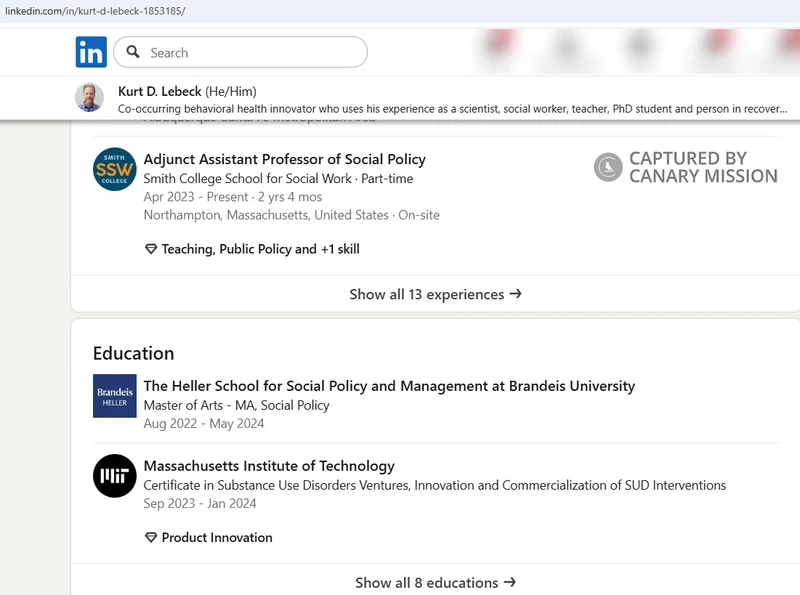Open Kurt D. Lebeck's profile photo thumbnail

point(89,97)
